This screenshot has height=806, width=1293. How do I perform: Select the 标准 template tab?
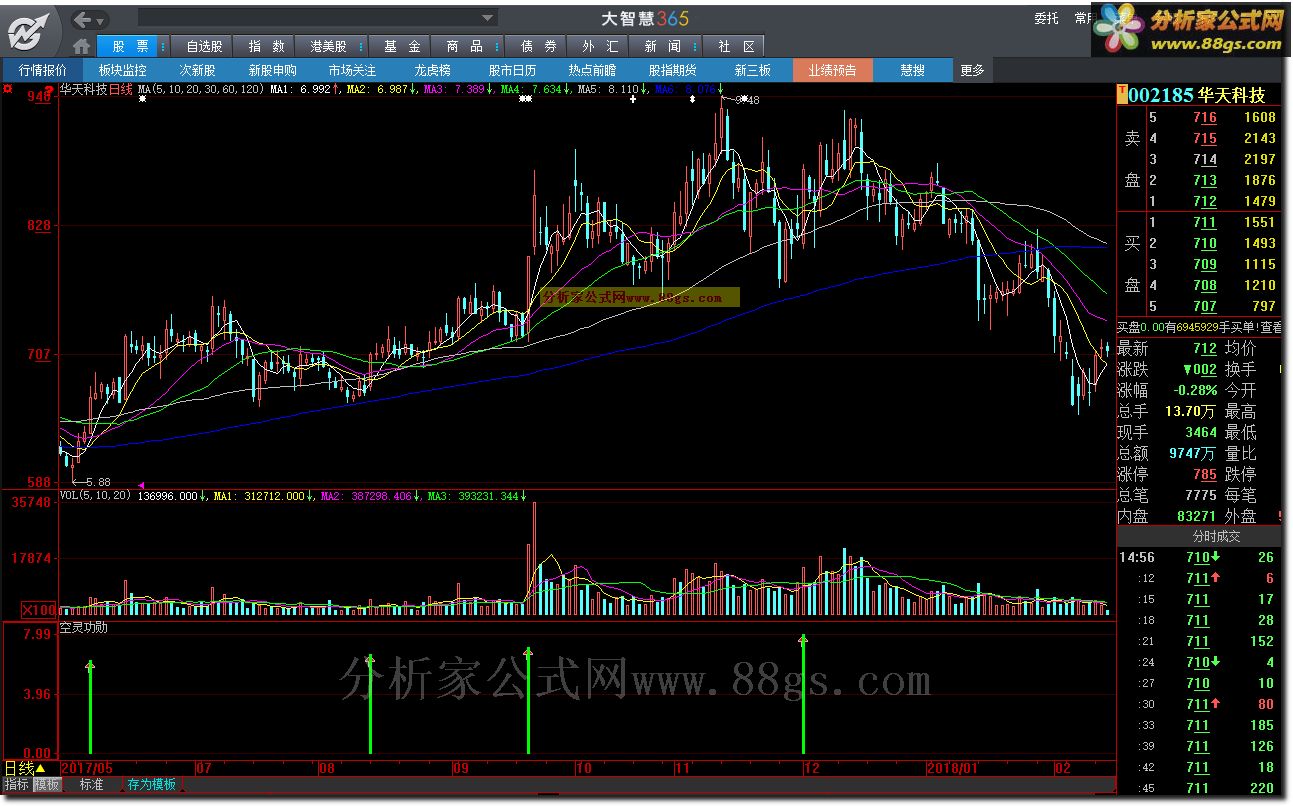point(91,785)
